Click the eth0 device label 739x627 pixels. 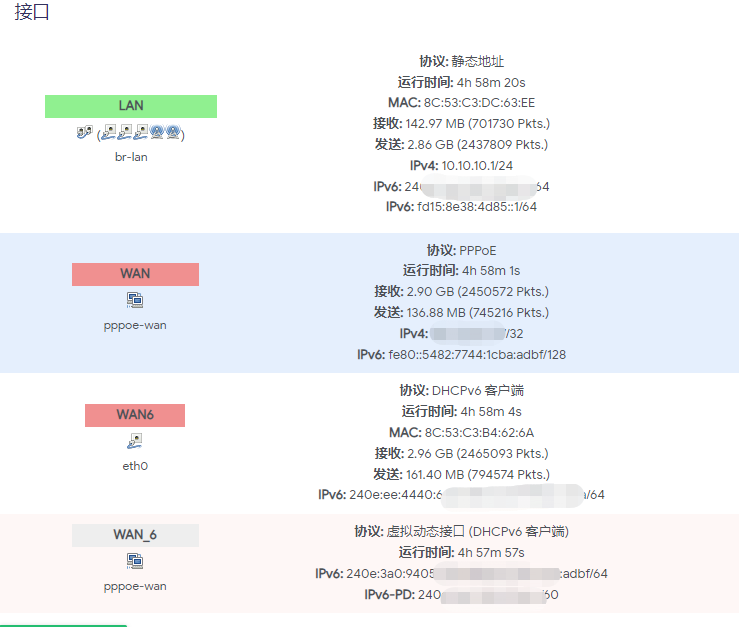tap(135, 466)
